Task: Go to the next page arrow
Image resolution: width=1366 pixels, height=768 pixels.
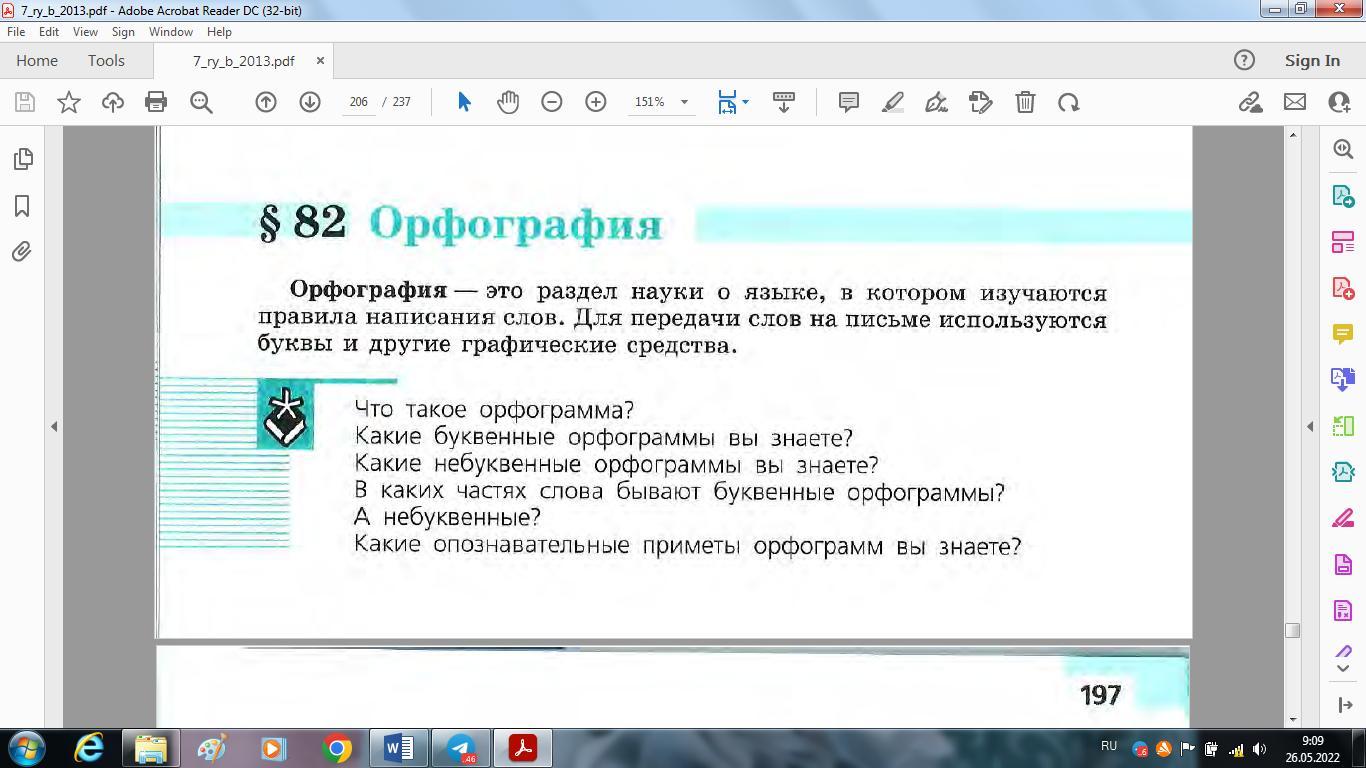Action: [x=310, y=102]
